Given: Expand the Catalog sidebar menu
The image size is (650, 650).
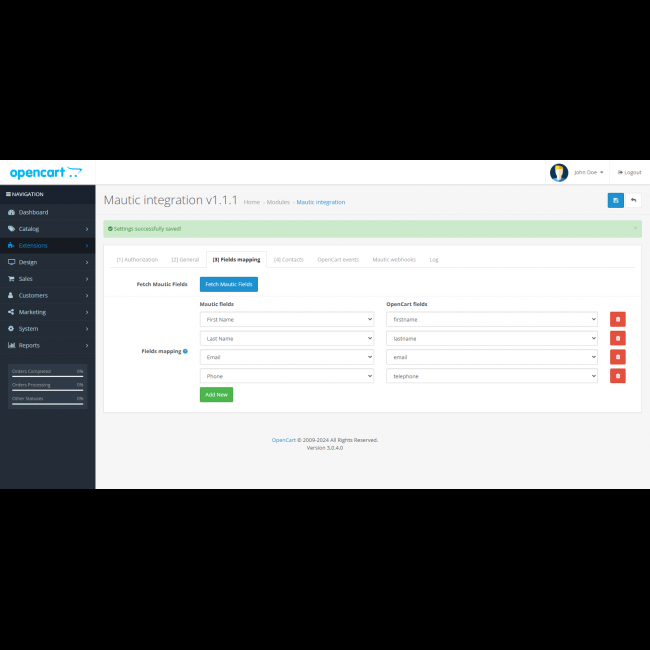Looking at the screenshot, I should coord(47,229).
